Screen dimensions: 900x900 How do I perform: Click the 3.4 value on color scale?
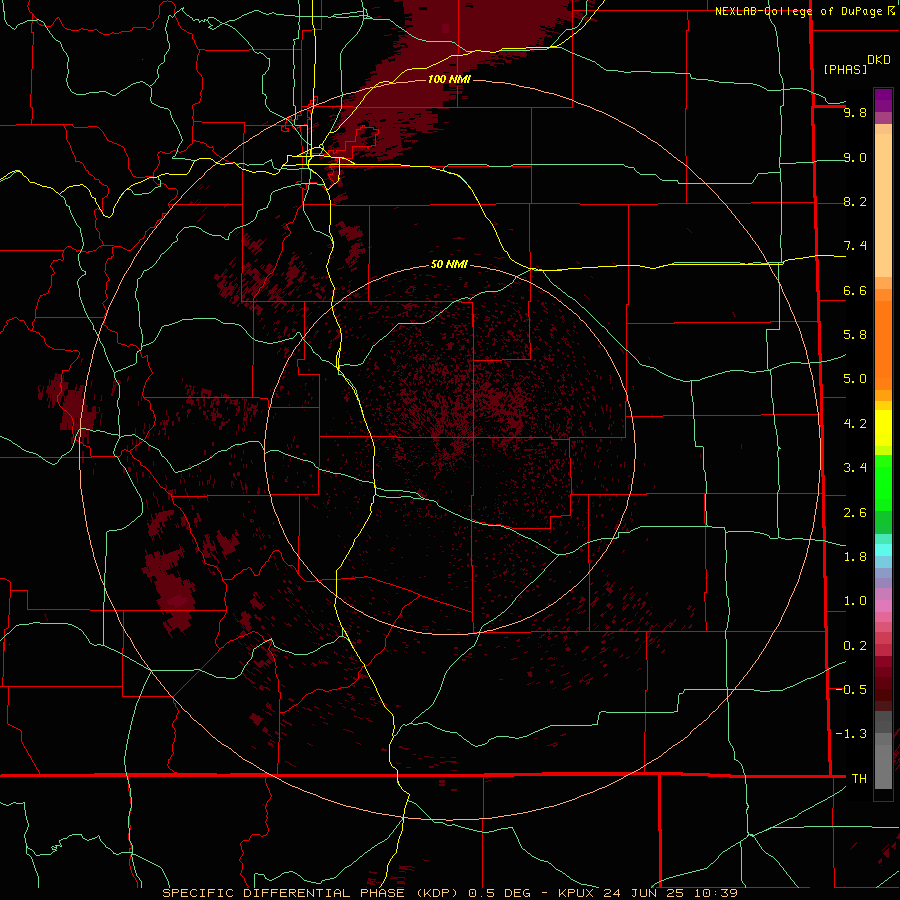point(855,468)
